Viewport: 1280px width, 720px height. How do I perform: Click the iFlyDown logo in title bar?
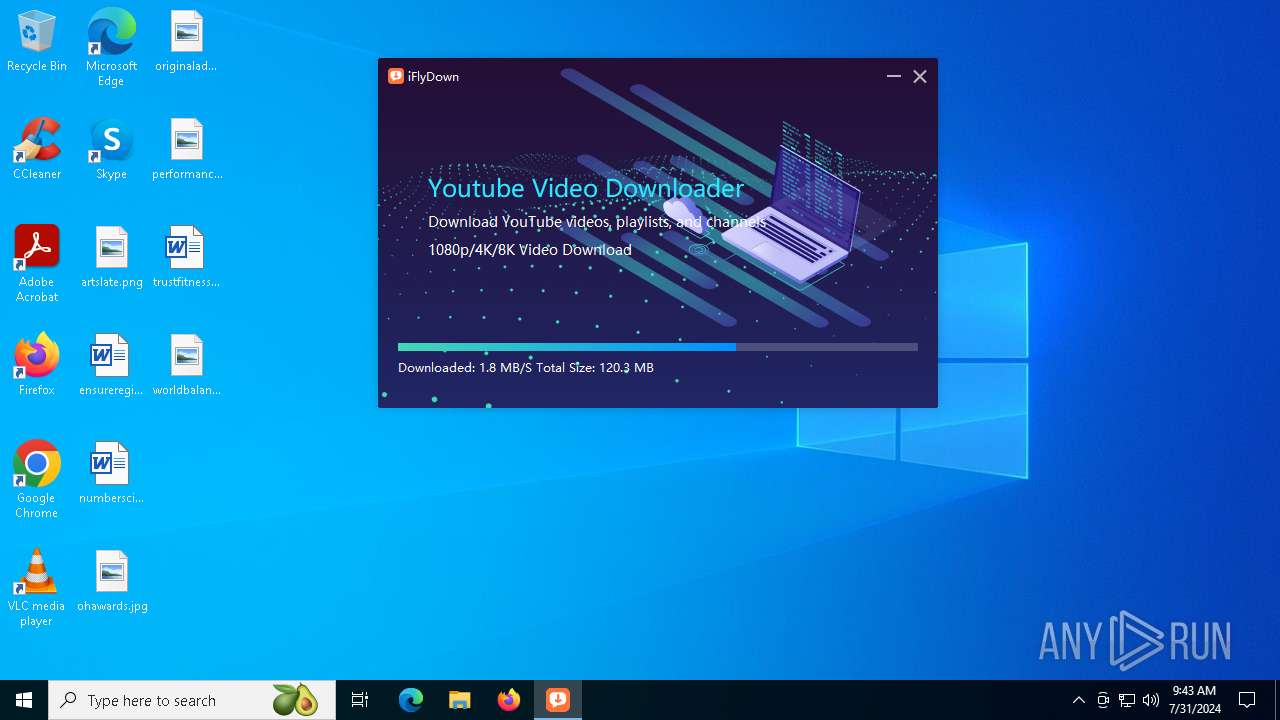(x=396, y=76)
